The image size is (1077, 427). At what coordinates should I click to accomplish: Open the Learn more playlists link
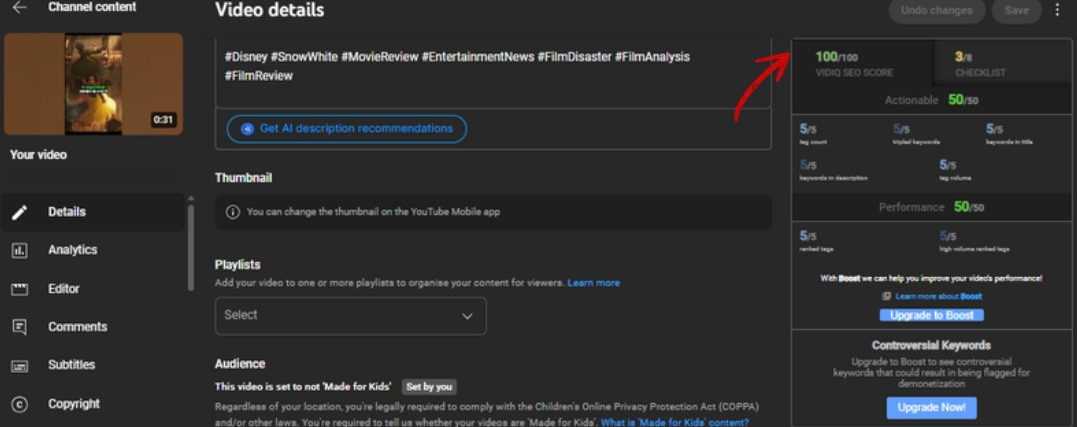coord(593,283)
